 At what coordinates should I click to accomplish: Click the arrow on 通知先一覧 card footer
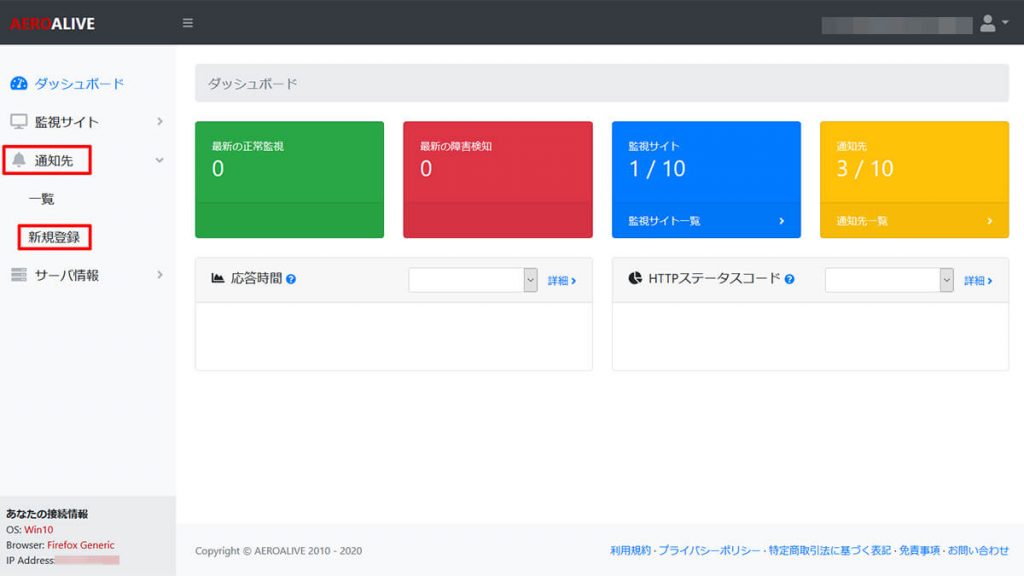click(x=990, y=221)
